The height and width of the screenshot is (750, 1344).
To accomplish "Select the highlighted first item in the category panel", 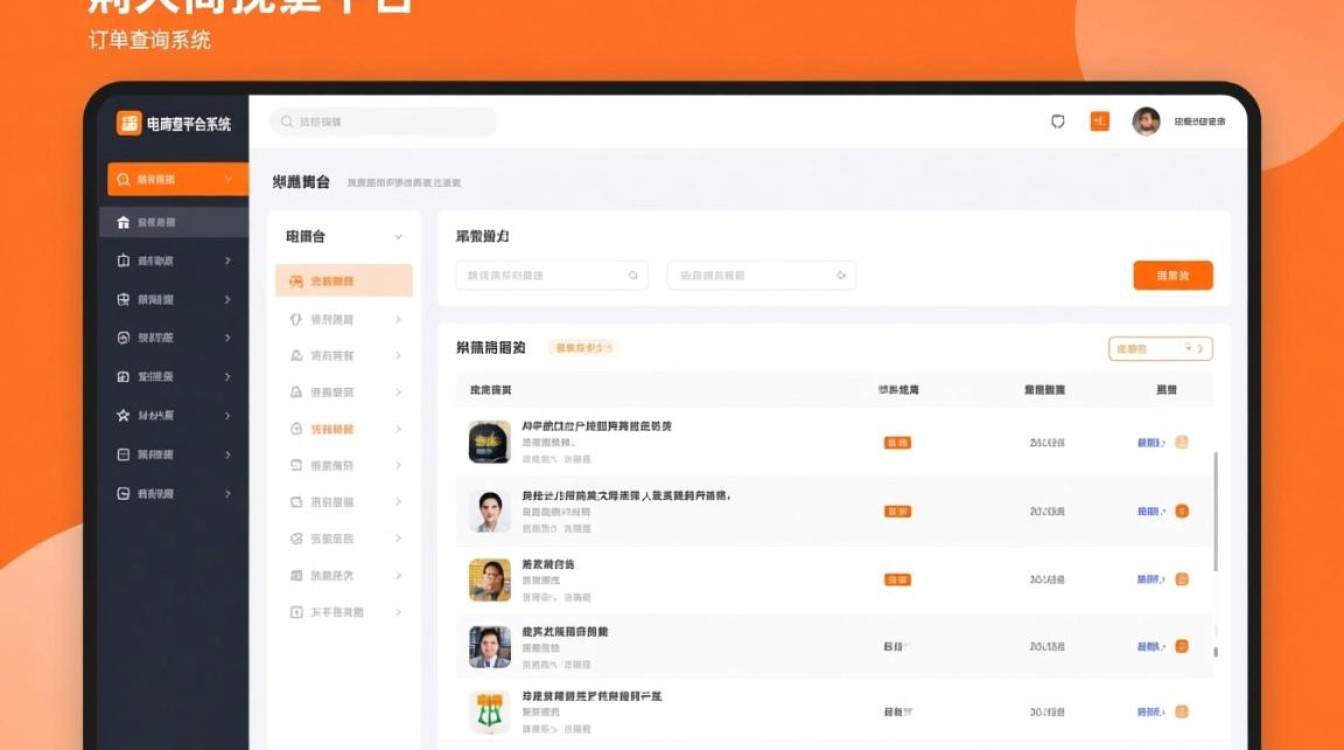I will tap(345, 281).
